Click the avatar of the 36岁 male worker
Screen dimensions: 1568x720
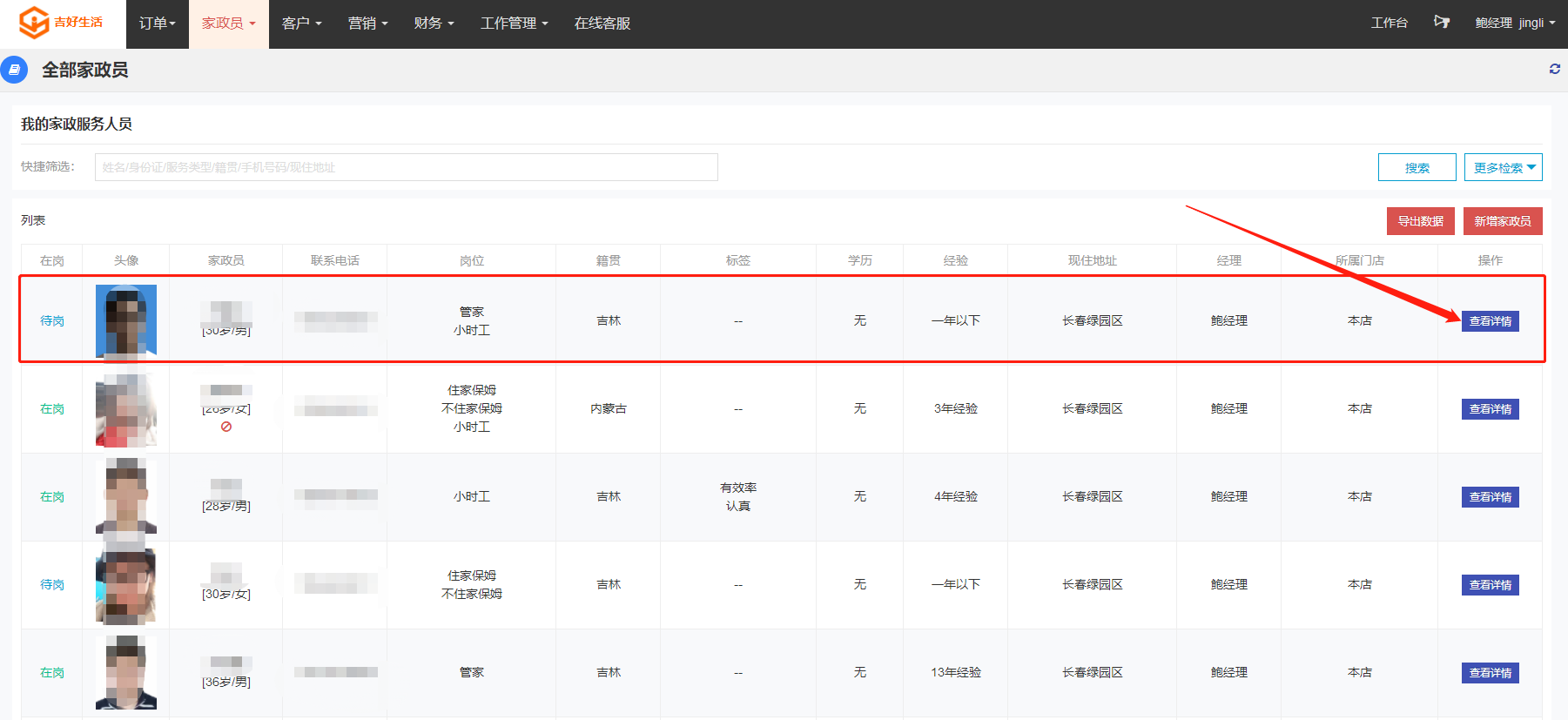[x=126, y=672]
